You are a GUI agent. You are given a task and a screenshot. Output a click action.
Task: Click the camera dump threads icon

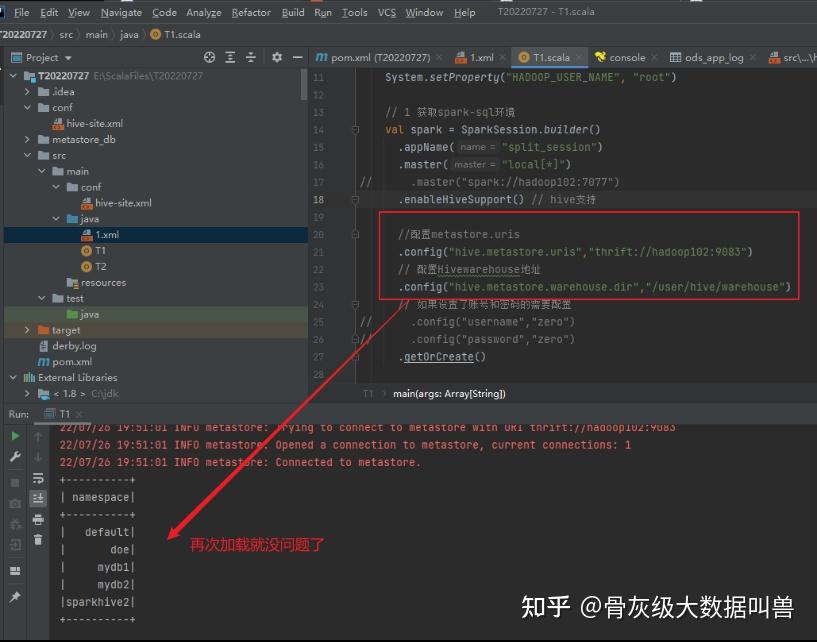coord(15,503)
